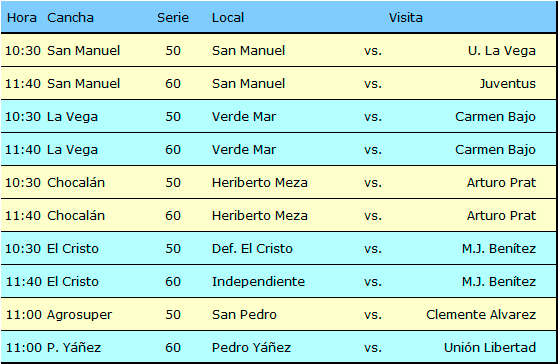Click the San Pedro local team cell
558x364 pixels.
tap(244, 315)
